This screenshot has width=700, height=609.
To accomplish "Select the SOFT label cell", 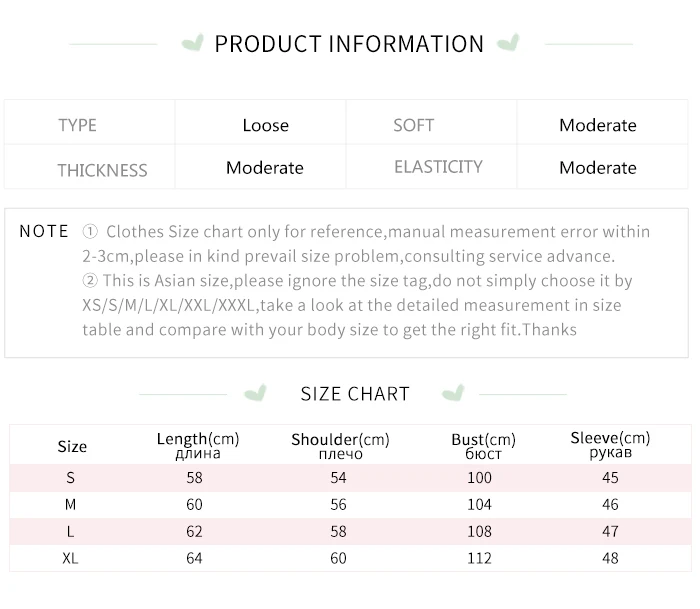I will coord(431,122).
